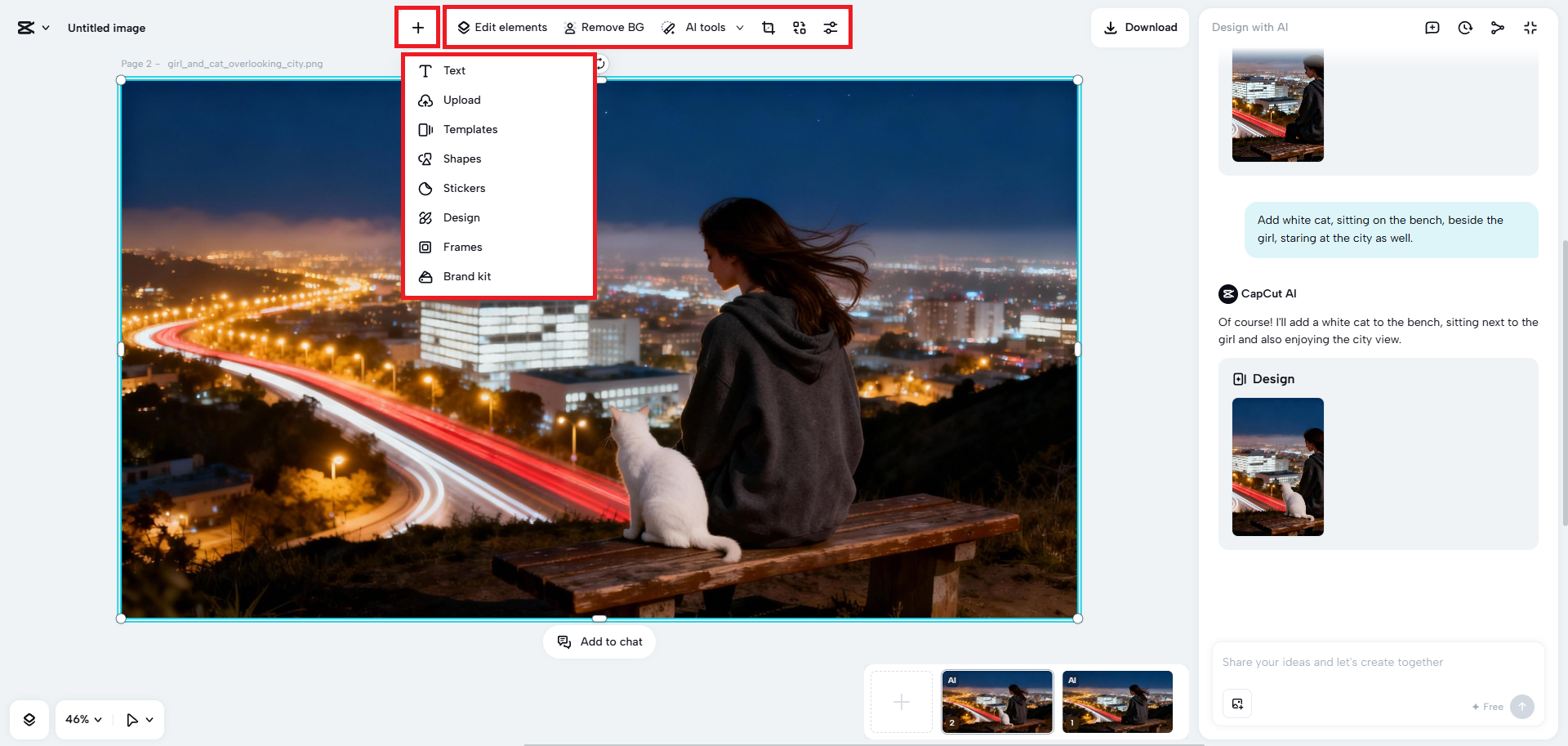Collapse the Design with AI panel
The width and height of the screenshot is (1568, 746).
pos(1530,28)
